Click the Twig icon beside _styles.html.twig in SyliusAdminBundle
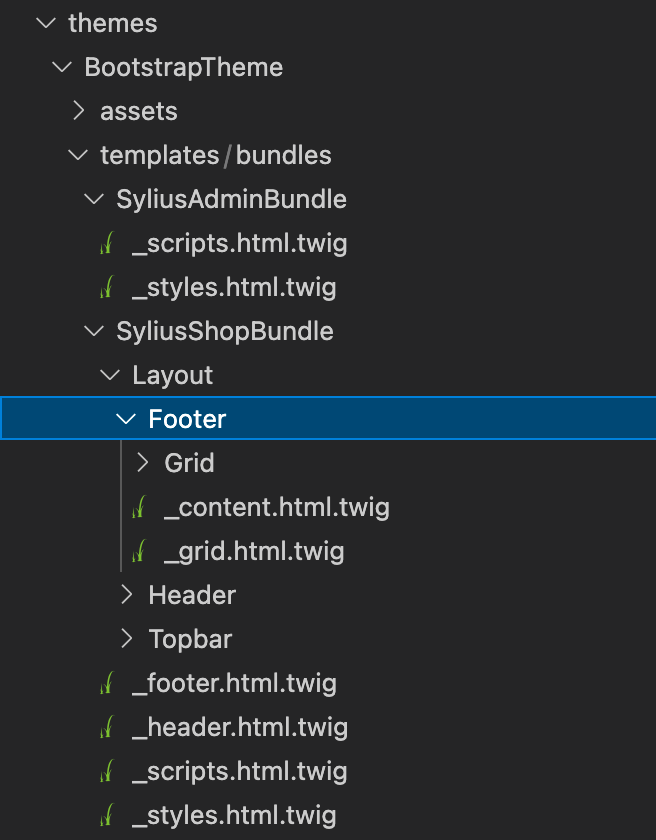Screen dimensions: 656x840 107,286
